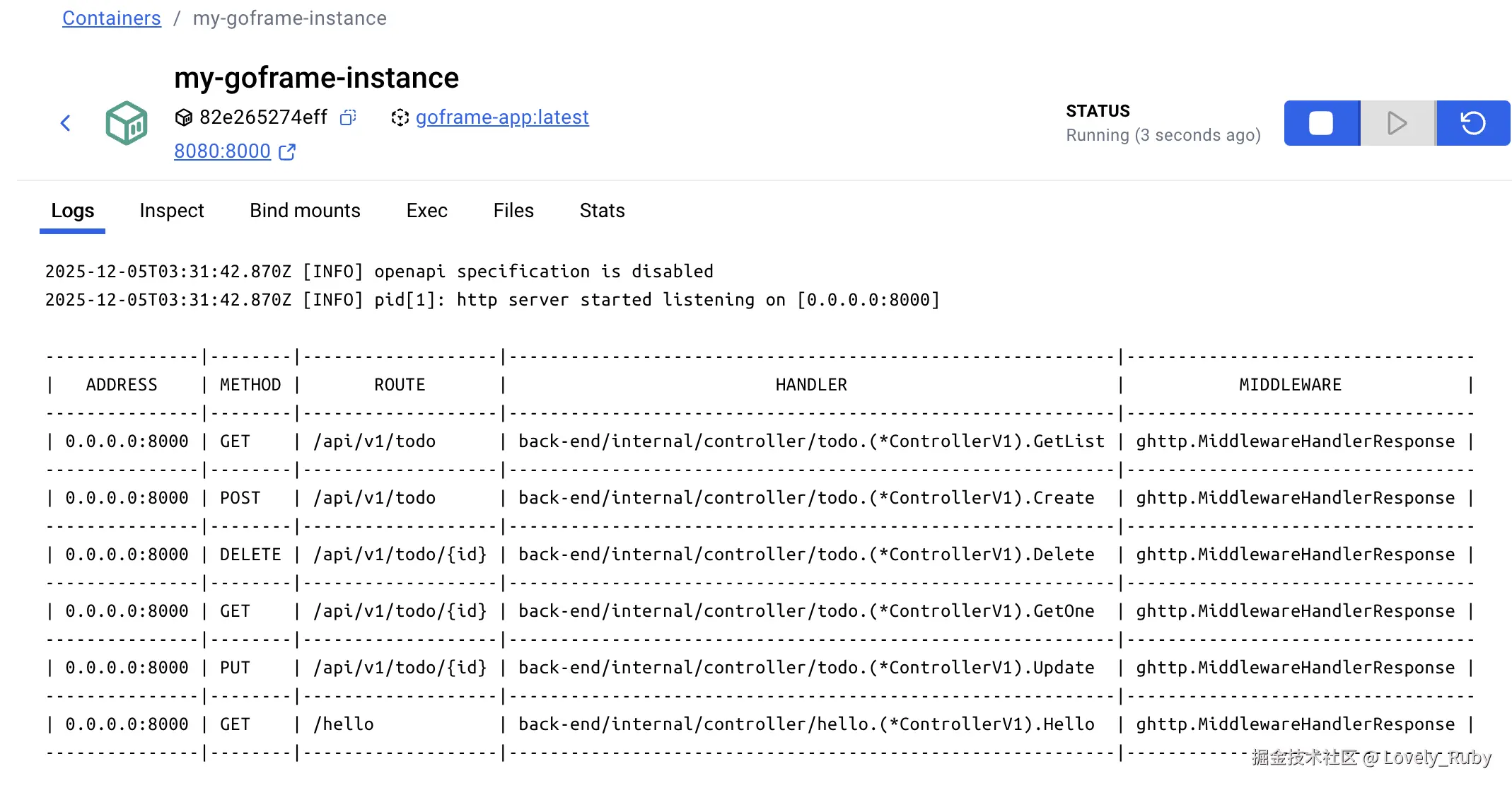Switch to the Exec tab

(x=426, y=211)
